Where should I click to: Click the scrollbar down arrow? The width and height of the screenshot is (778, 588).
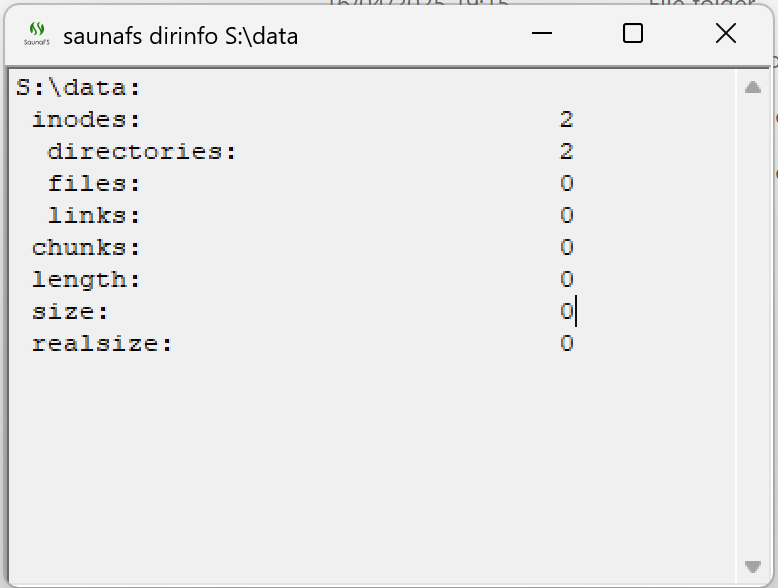(x=753, y=567)
